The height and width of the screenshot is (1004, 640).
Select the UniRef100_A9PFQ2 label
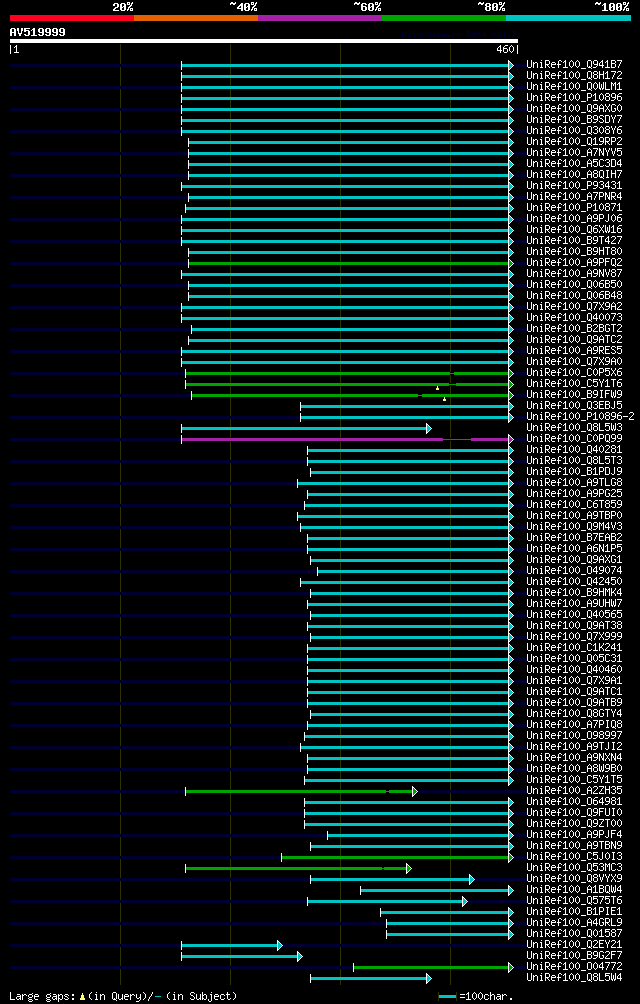click(574, 263)
